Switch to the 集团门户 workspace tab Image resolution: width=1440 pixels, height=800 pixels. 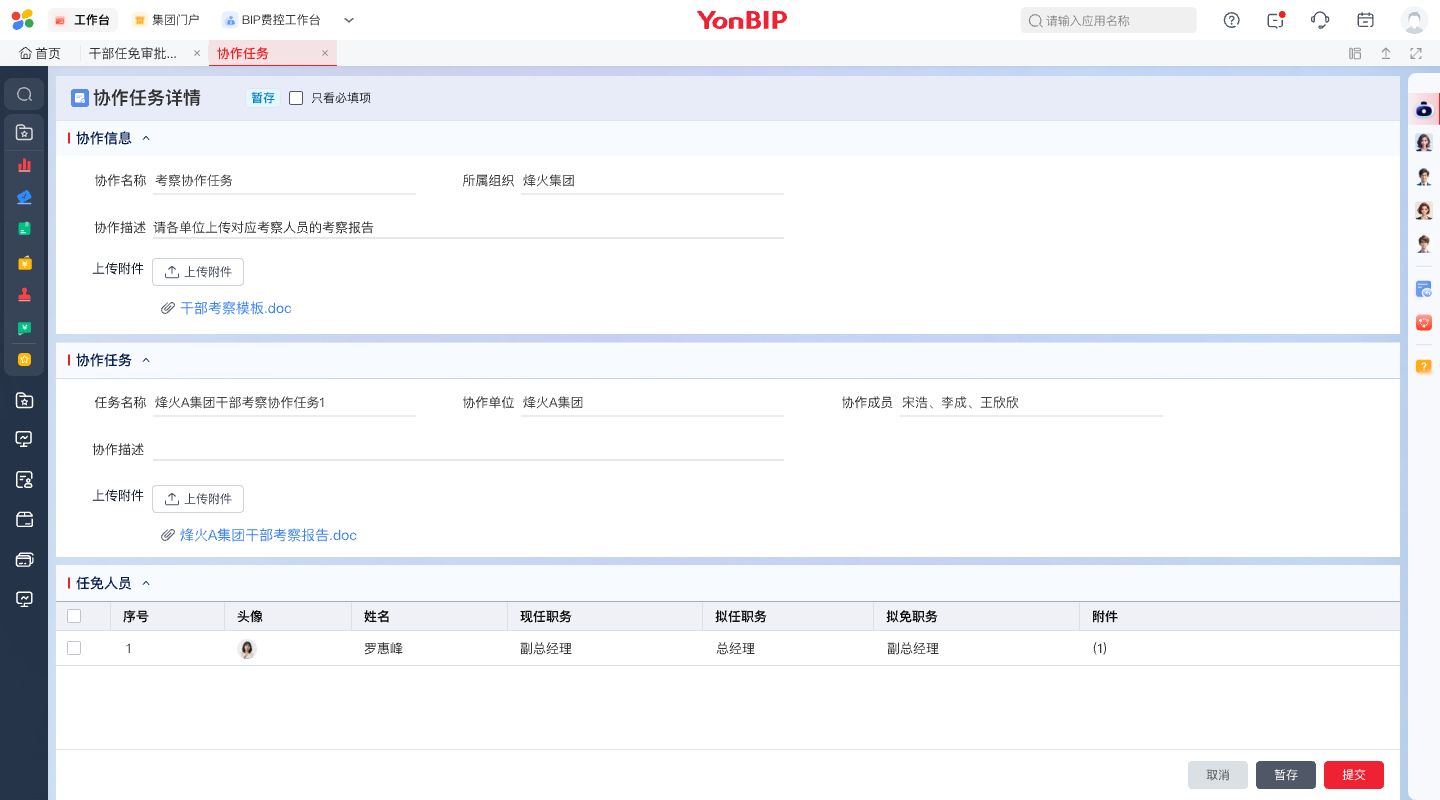pos(166,20)
